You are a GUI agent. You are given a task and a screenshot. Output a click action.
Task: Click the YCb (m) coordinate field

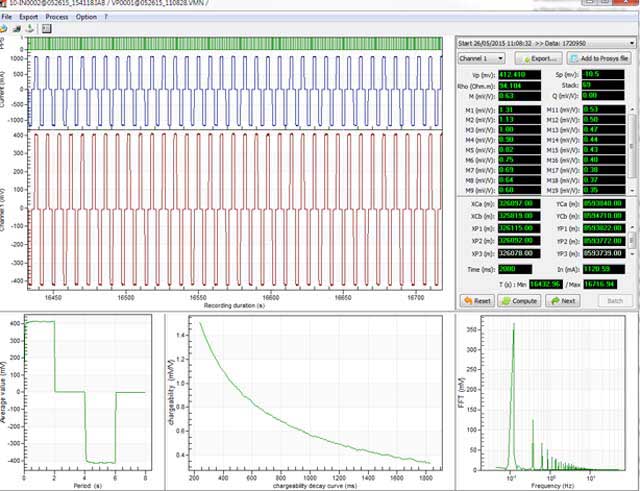tap(603, 216)
